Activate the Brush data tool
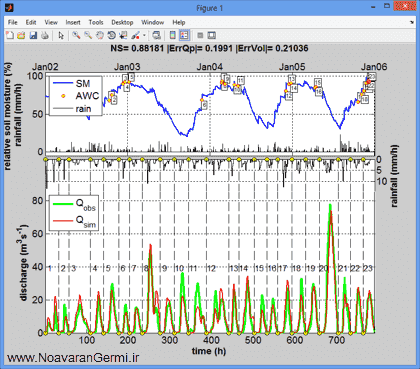420x369 pixels. (x=135, y=35)
